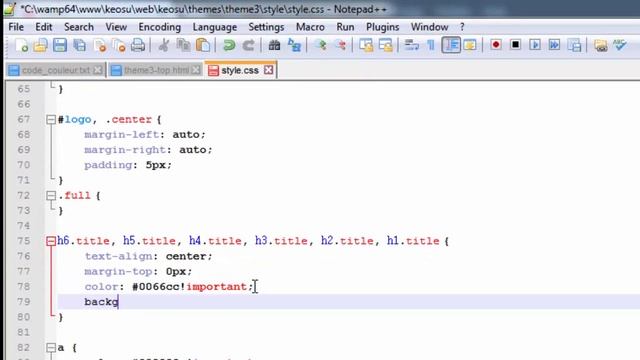Click the Zoom In icon
640x360 pixels.
tap(320, 45)
